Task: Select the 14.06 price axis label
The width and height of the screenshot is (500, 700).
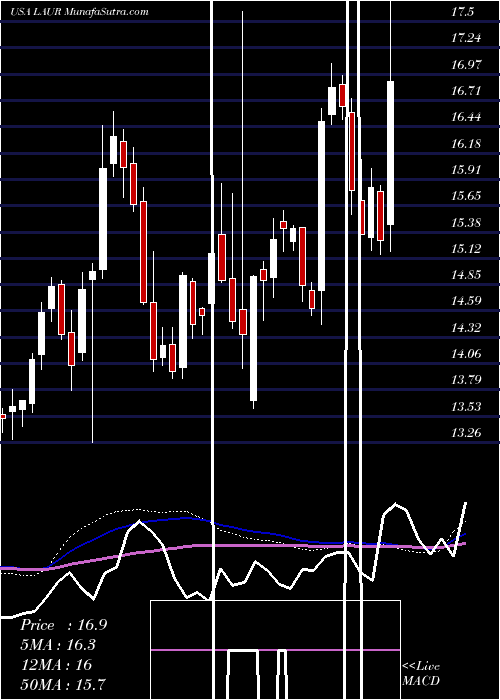Action: pos(466,354)
